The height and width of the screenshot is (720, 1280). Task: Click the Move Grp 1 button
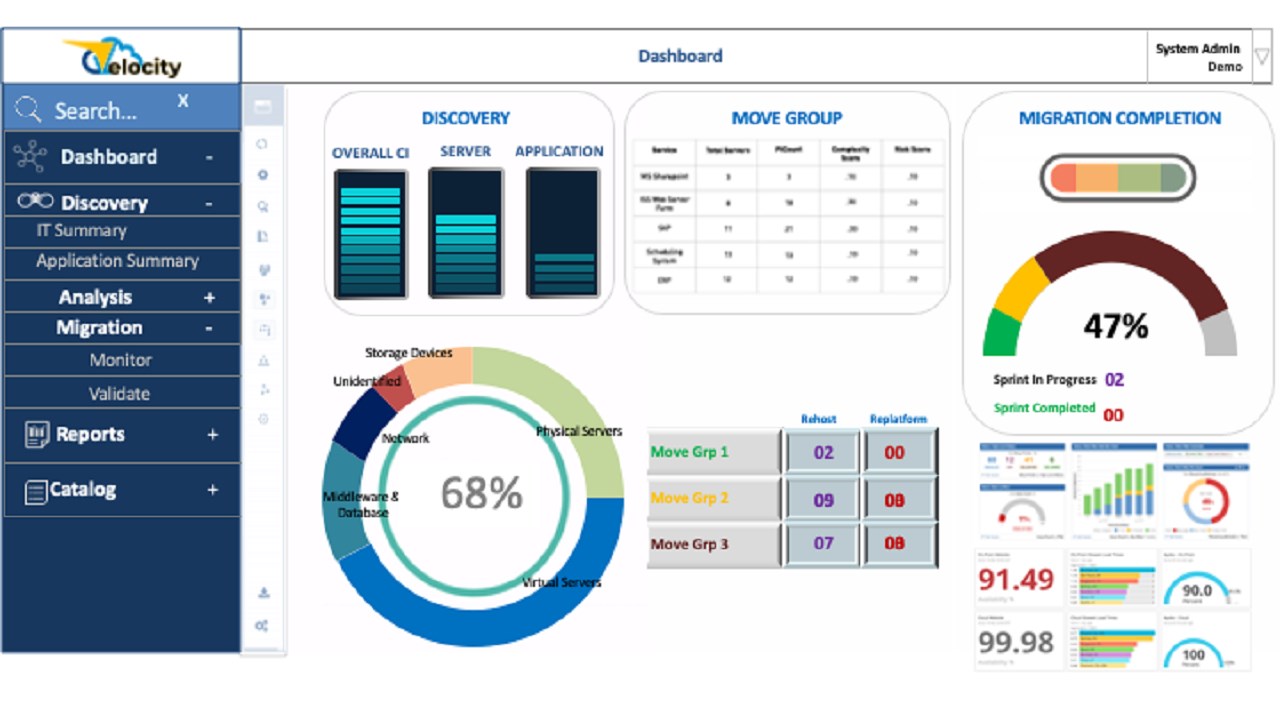[x=713, y=452]
